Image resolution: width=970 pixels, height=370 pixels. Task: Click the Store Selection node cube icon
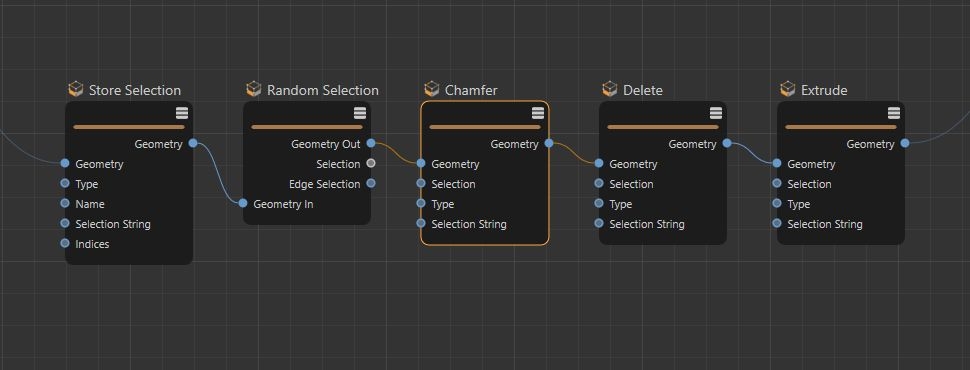75,90
